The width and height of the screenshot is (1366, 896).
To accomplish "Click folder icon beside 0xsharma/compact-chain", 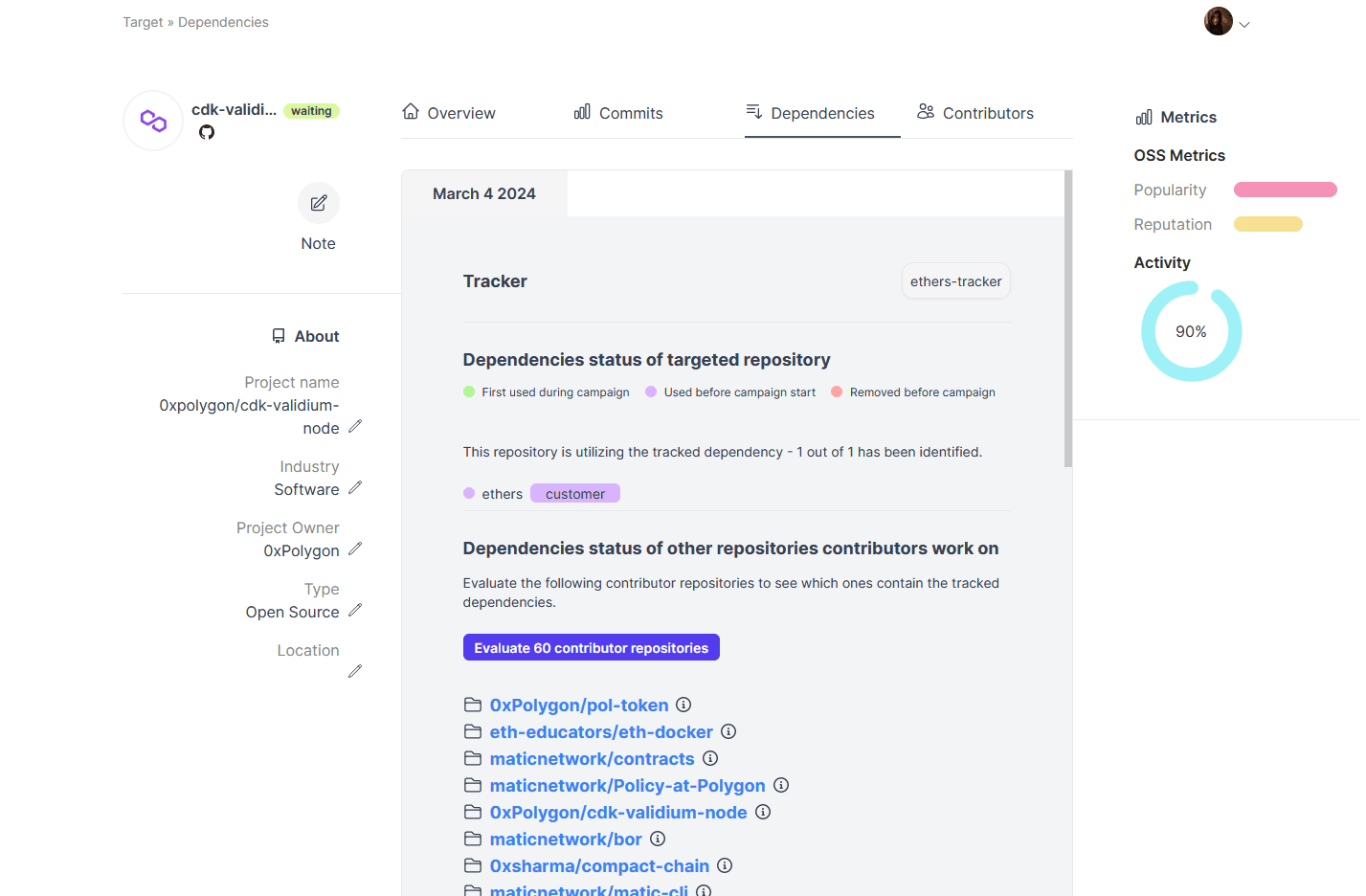I will pos(473,865).
